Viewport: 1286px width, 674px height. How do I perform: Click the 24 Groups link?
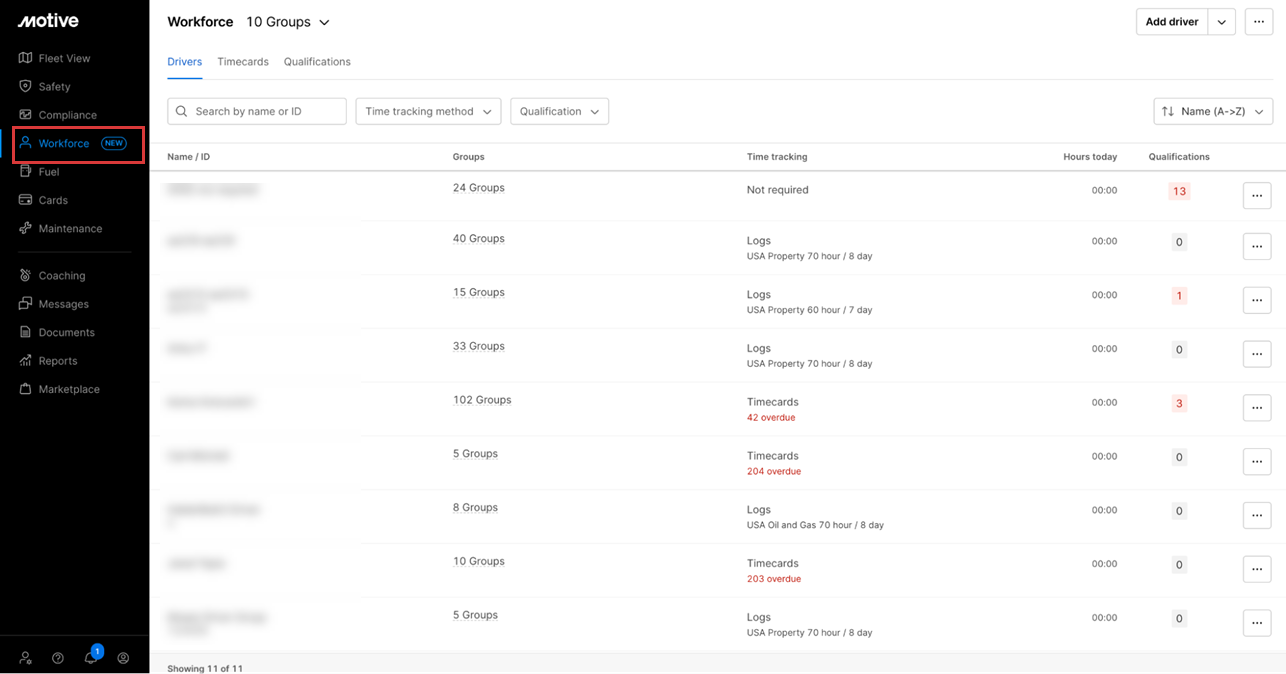pos(479,188)
